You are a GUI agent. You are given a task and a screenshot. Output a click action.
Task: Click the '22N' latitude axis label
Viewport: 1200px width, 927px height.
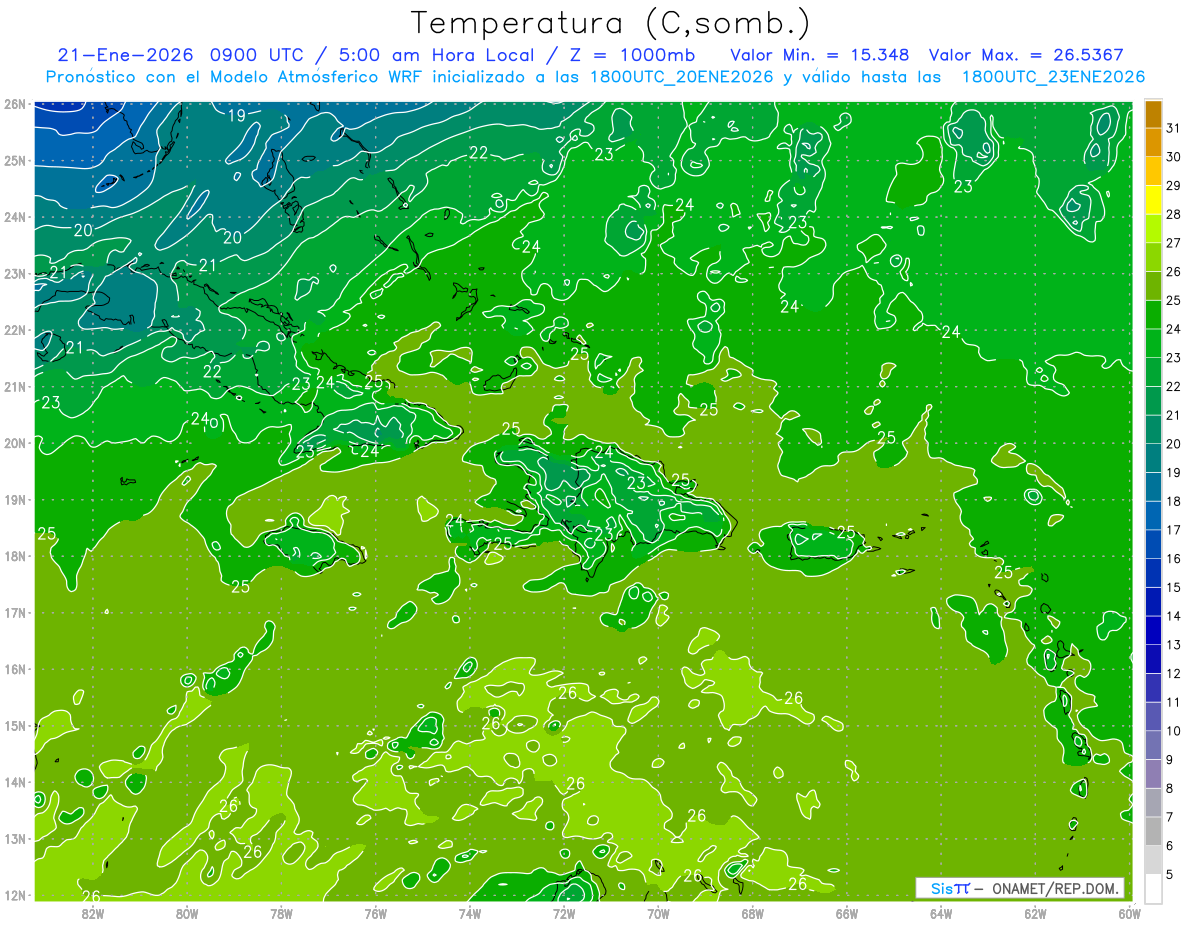(x=15, y=330)
